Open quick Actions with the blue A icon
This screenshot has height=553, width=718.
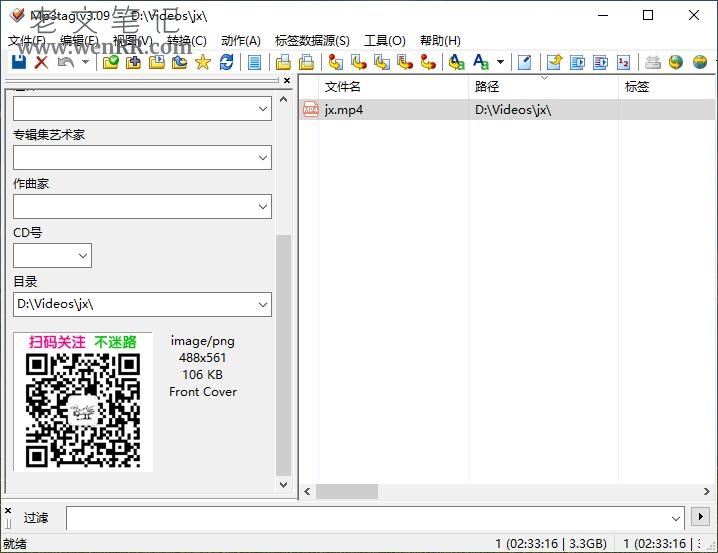click(x=481, y=62)
